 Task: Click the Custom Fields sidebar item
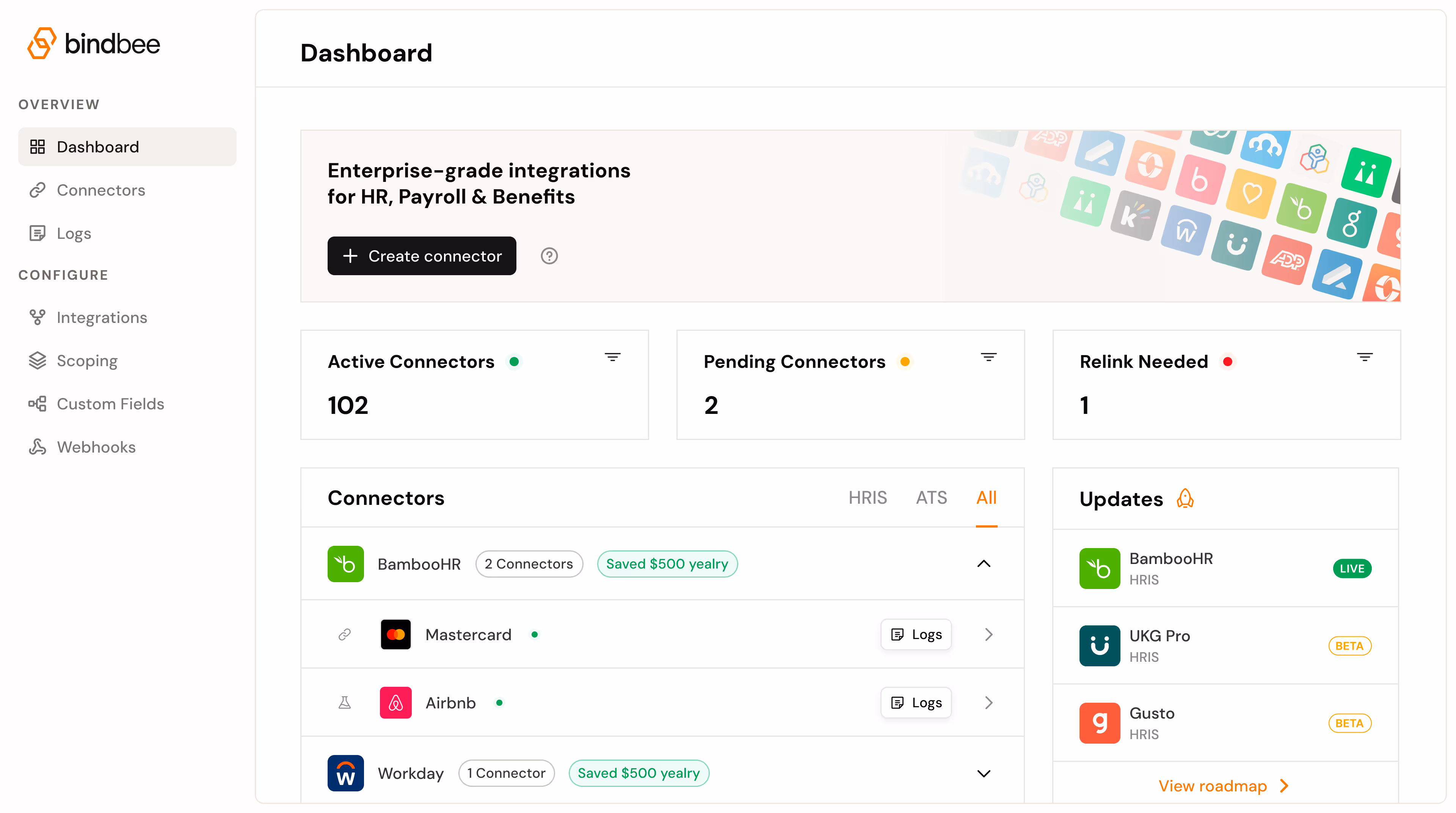click(110, 404)
